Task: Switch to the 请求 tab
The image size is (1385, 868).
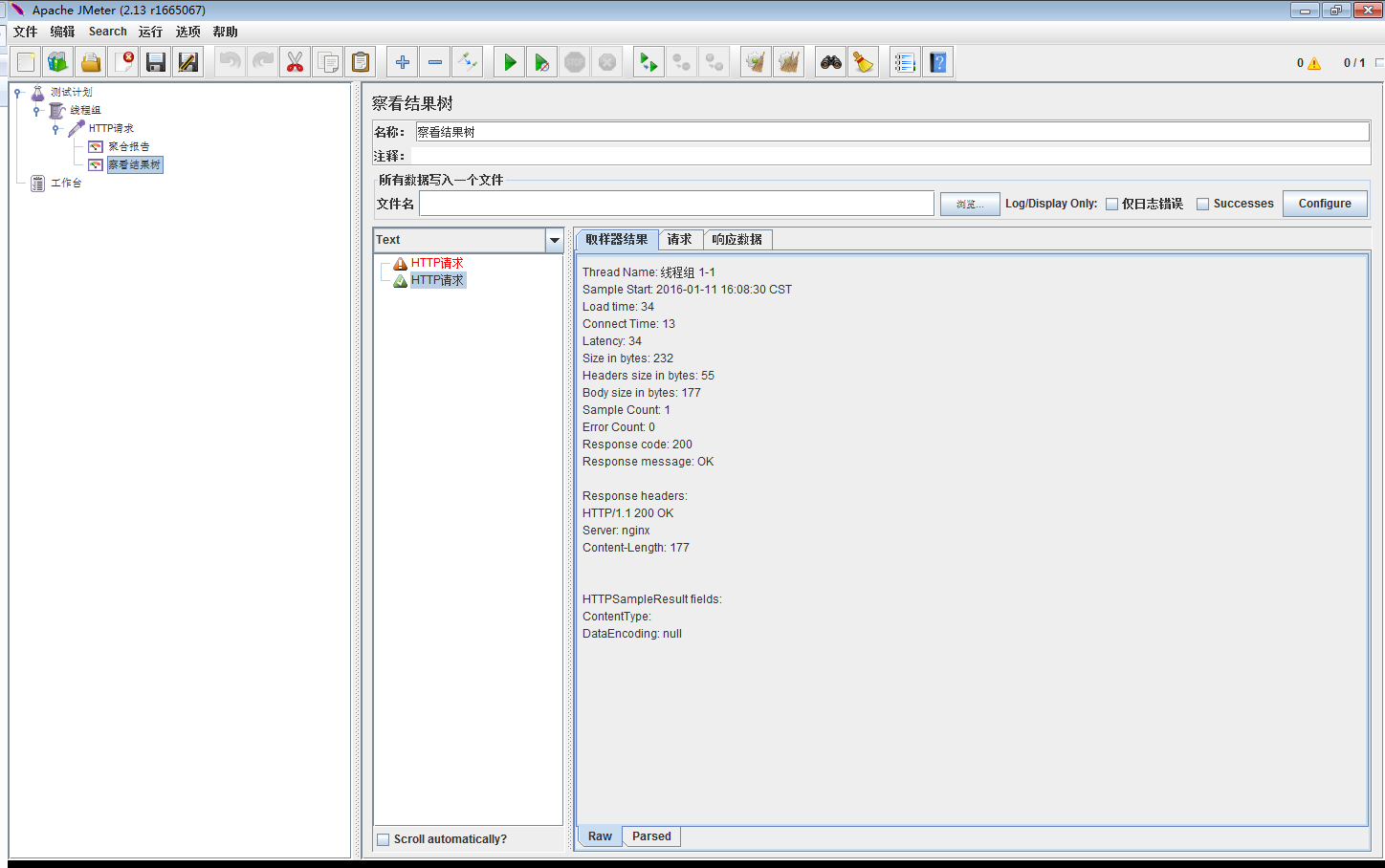Action: point(680,240)
